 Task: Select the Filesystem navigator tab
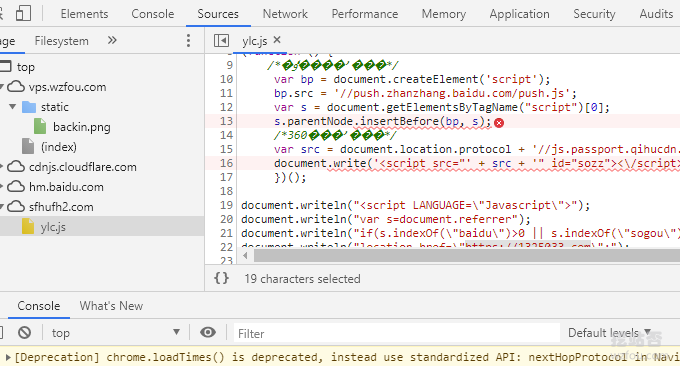pos(62,41)
